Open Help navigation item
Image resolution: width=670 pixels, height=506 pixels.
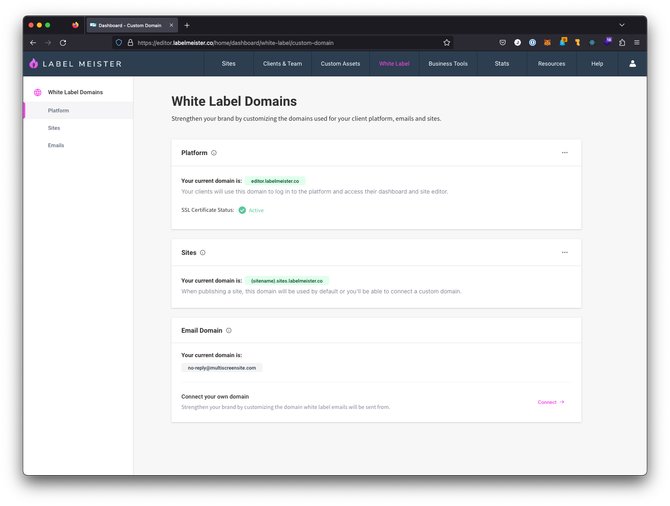pos(597,64)
